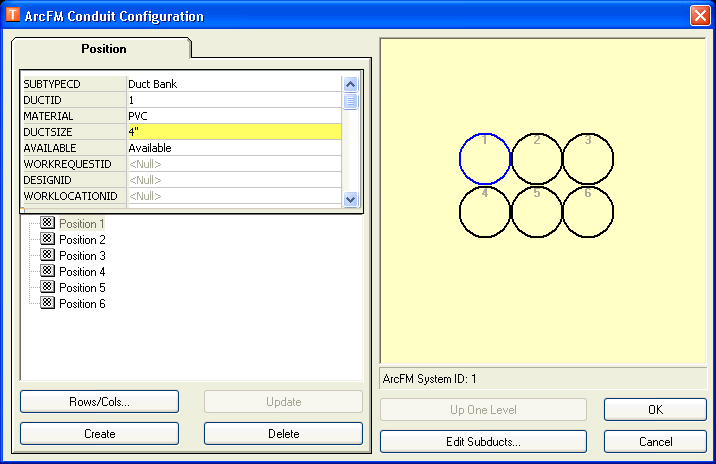Open Edit Subducts... dialog
716x464 pixels.
pos(483,442)
